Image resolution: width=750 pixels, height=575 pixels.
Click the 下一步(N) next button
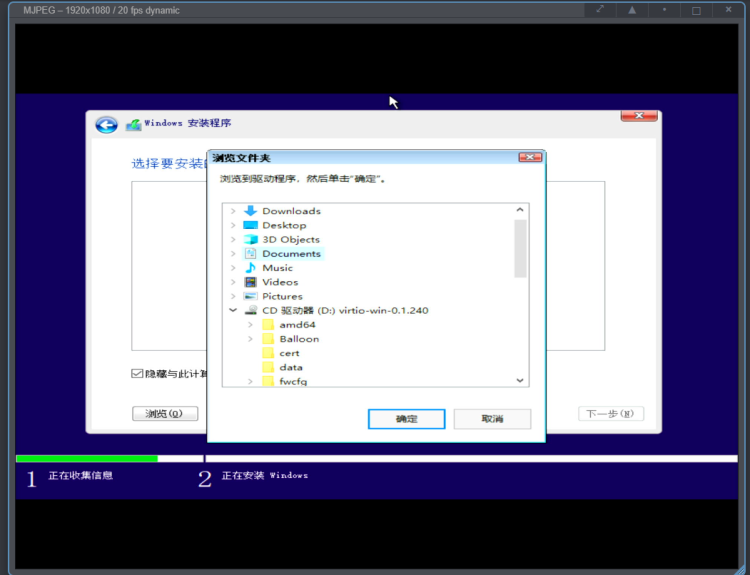pos(611,413)
